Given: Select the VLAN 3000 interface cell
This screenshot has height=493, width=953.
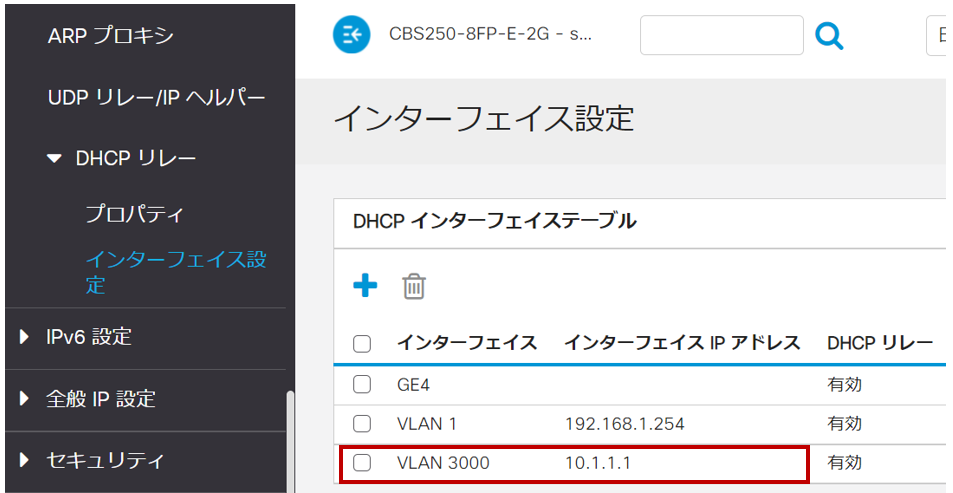Looking at the screenshot, I should [443, 463].
